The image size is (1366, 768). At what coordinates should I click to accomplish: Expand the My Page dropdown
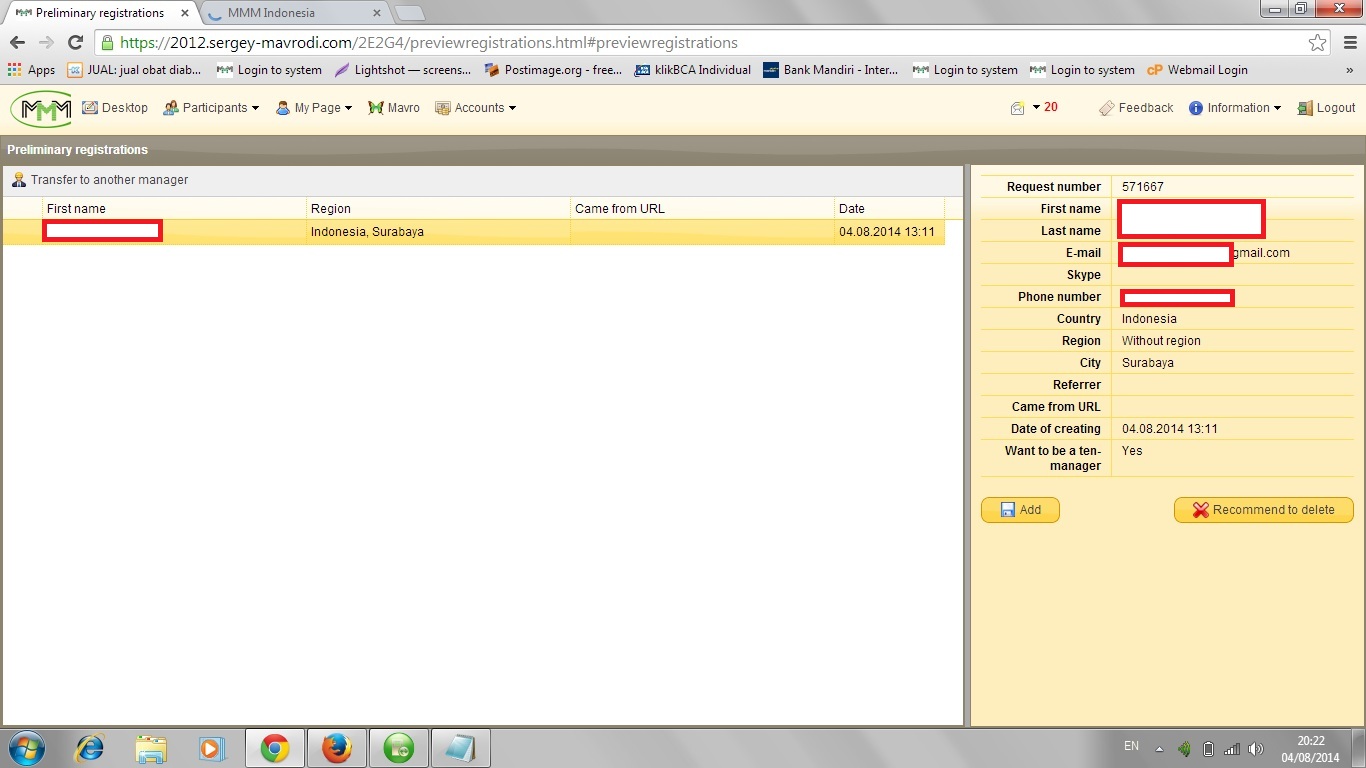pos(314,108)
